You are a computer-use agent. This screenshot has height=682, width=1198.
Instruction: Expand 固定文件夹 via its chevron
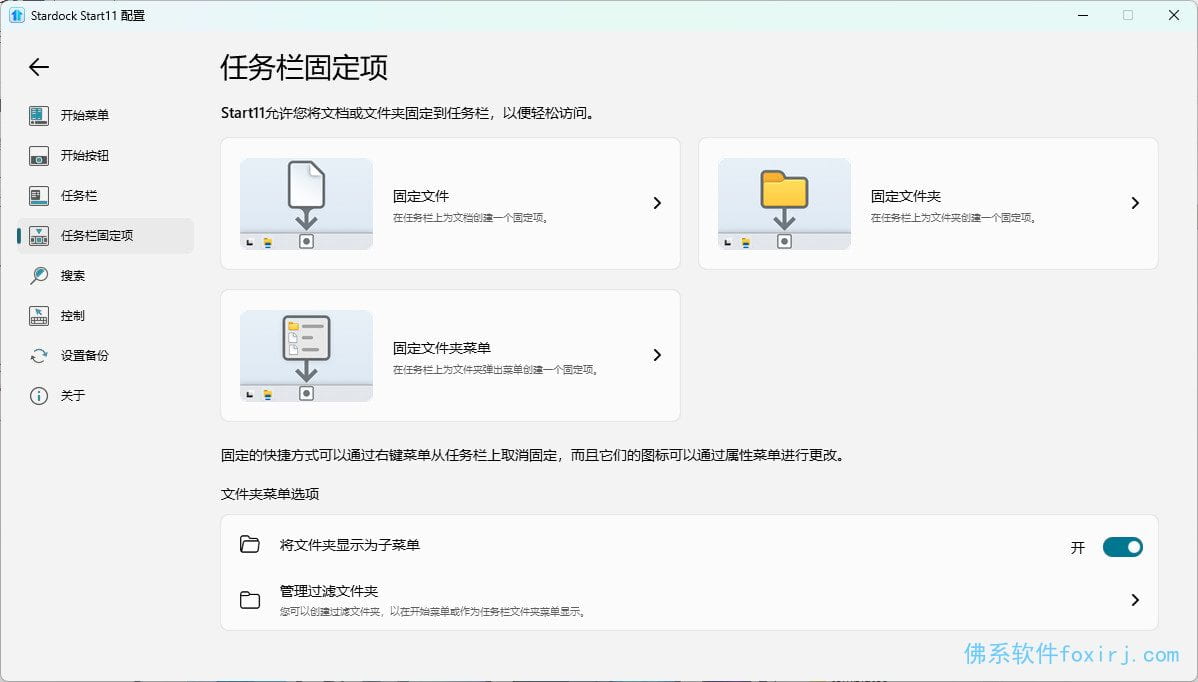pyautogui.click(x=1135, y=203)
